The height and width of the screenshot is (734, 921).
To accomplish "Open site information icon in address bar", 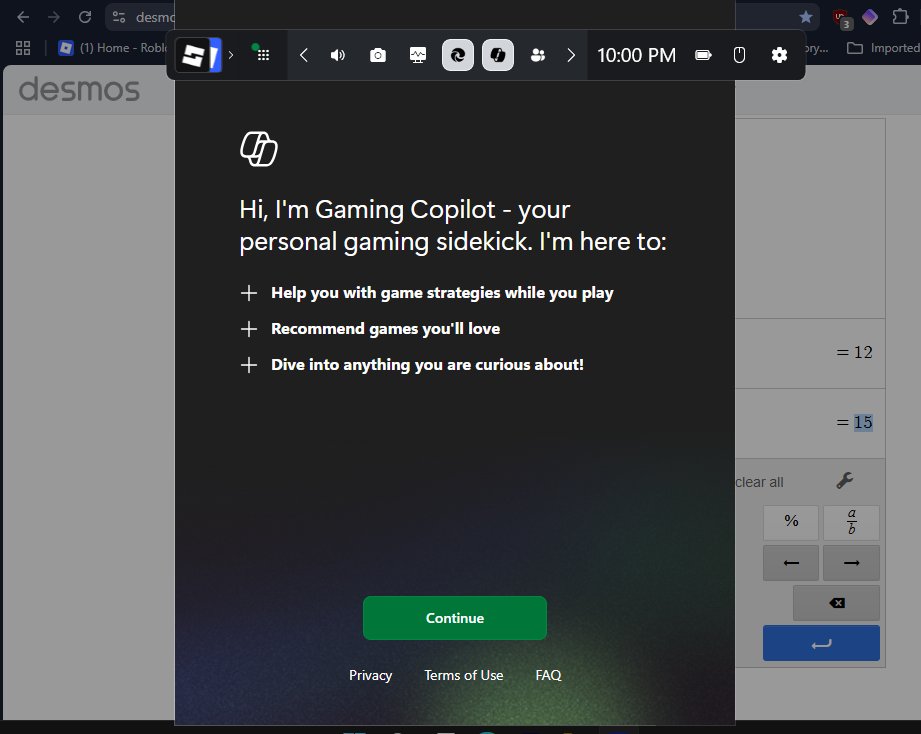I will pyautogui.click(x=119, y=17).
